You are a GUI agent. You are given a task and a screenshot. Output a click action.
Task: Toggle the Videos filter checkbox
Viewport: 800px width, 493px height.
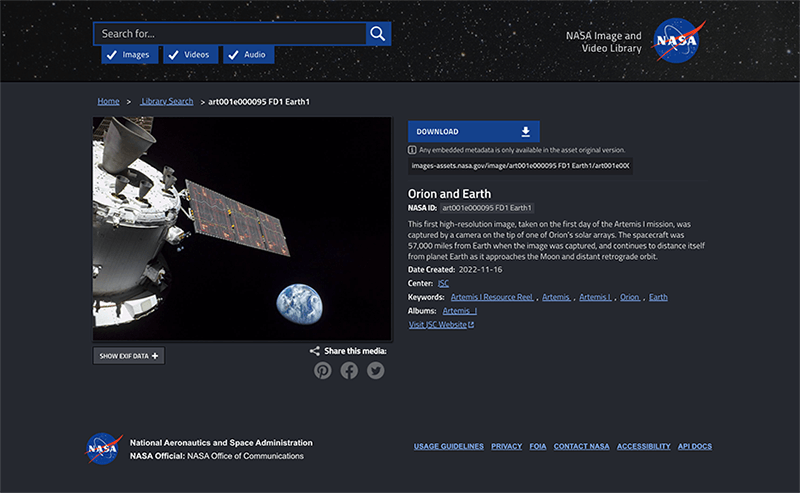pyautogui.click(x=174, y=55)
